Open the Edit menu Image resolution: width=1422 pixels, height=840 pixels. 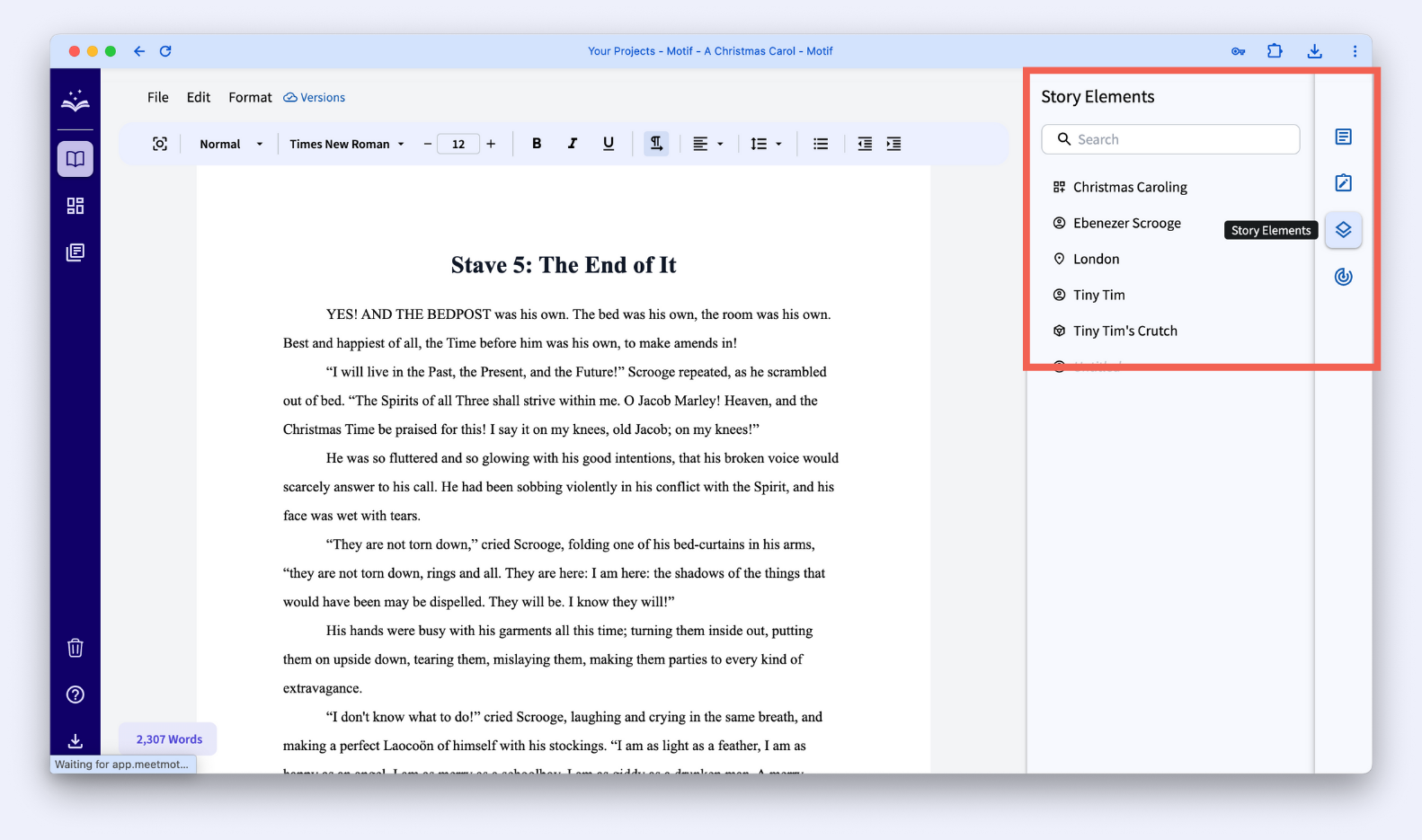point(199,97)
